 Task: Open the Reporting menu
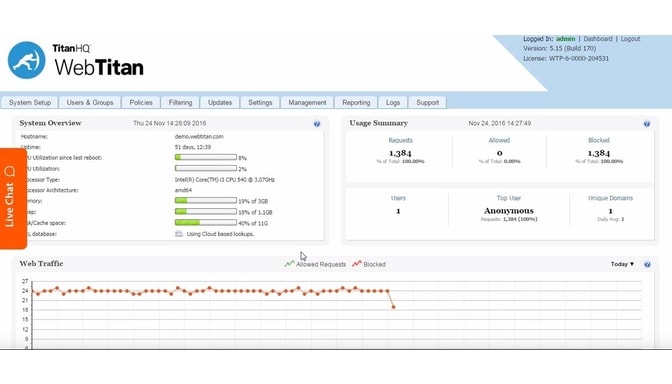[x=356, y=102]
